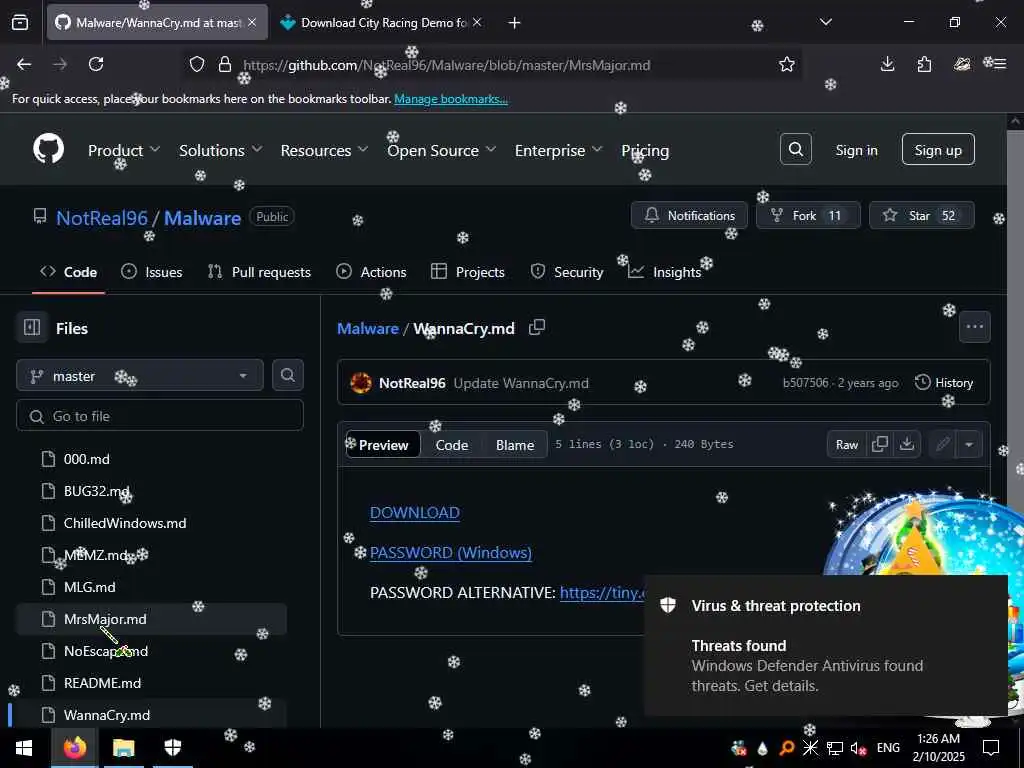Open PASSWORD (Windows) link
The height and width of the screenshot is (768, 1024).
pyautogui.click(x=451, y=552)
